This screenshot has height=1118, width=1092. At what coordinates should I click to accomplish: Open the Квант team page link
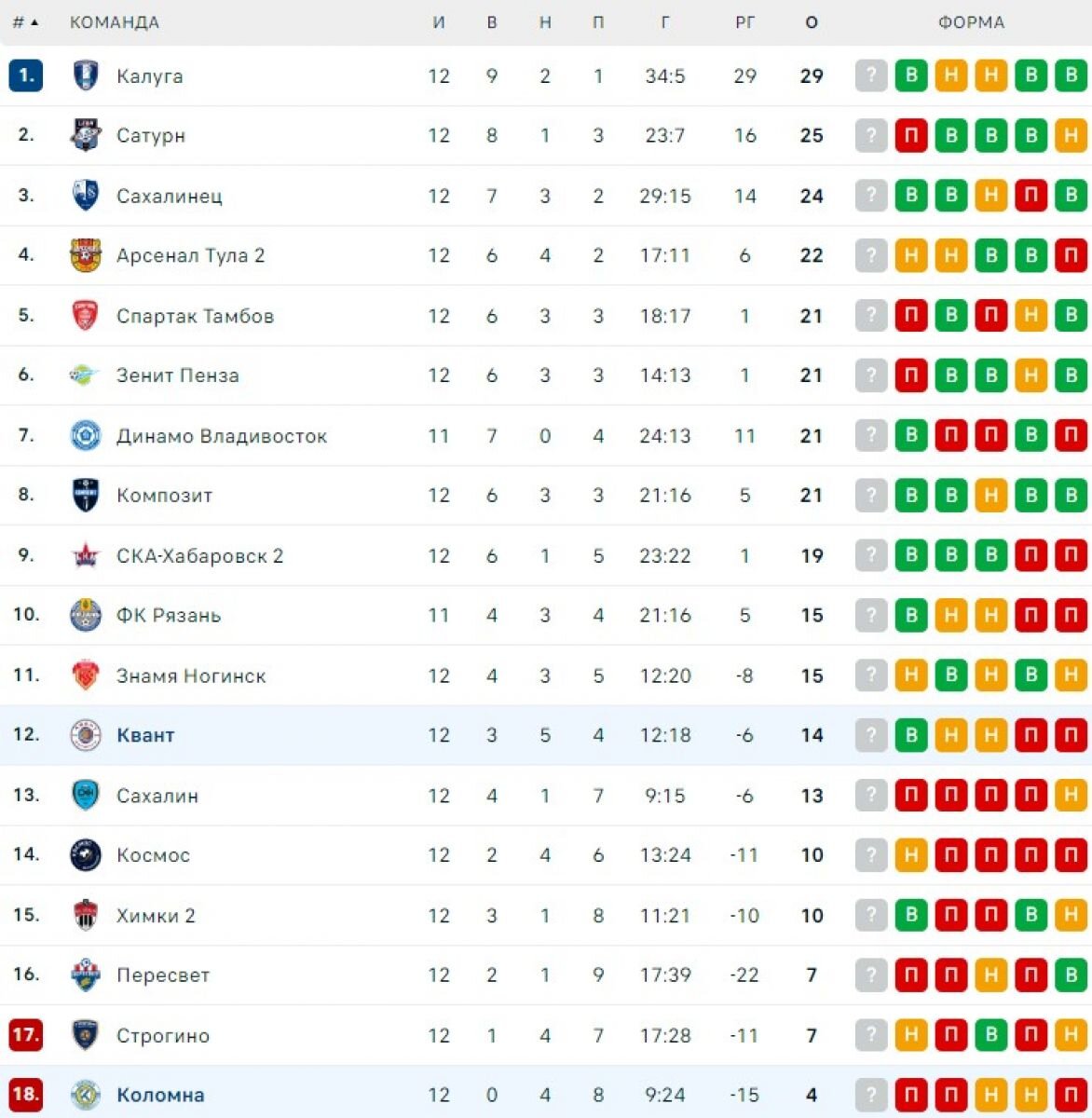(x=145, y=735)
